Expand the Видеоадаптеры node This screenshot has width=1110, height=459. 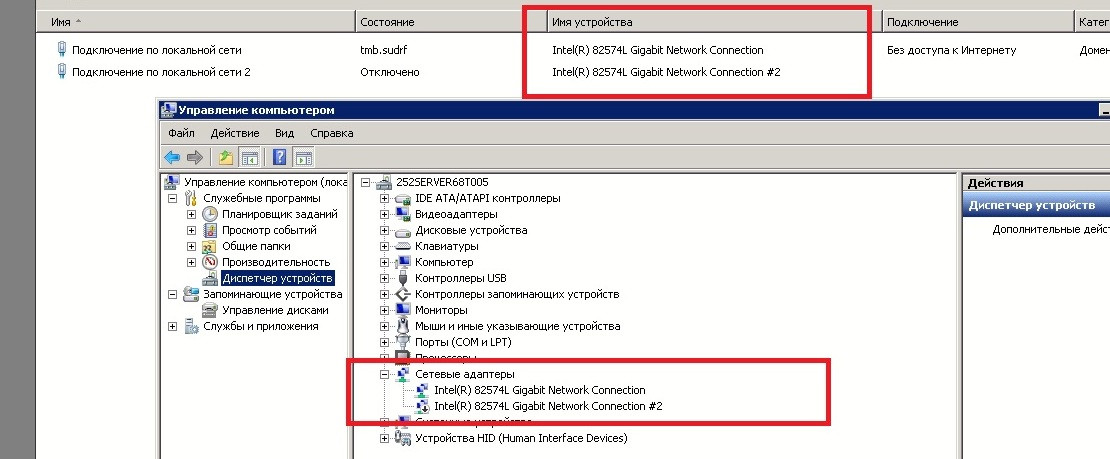[x=384, y=214]
